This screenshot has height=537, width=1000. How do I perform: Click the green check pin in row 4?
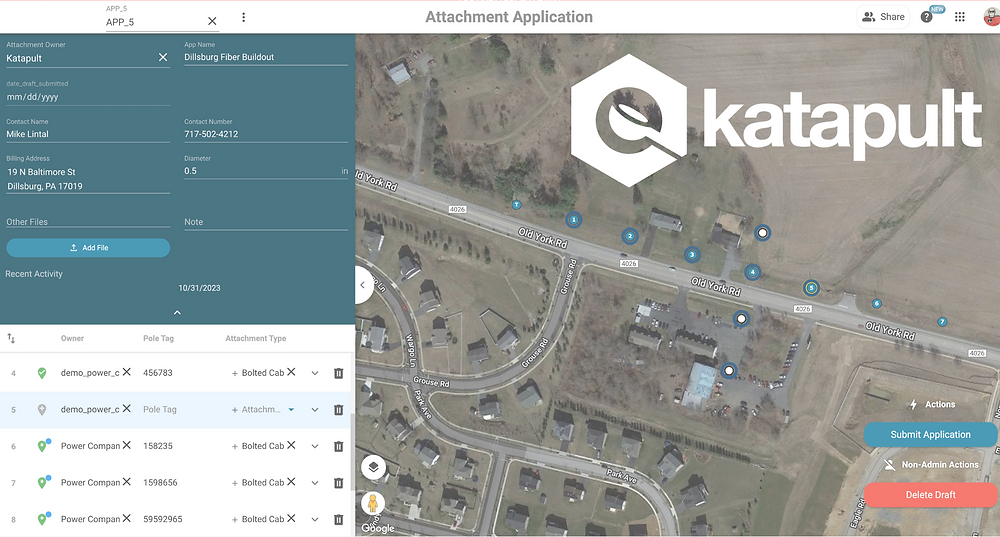(41, 373)
